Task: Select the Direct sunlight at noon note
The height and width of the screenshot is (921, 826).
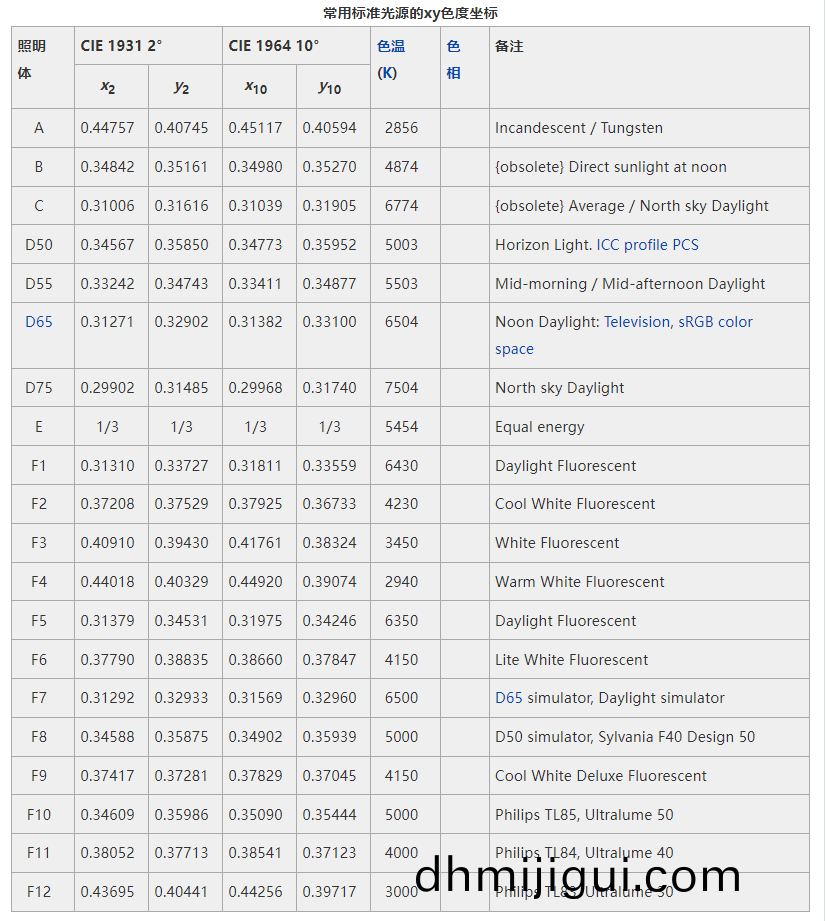Action: click(611, 167)
